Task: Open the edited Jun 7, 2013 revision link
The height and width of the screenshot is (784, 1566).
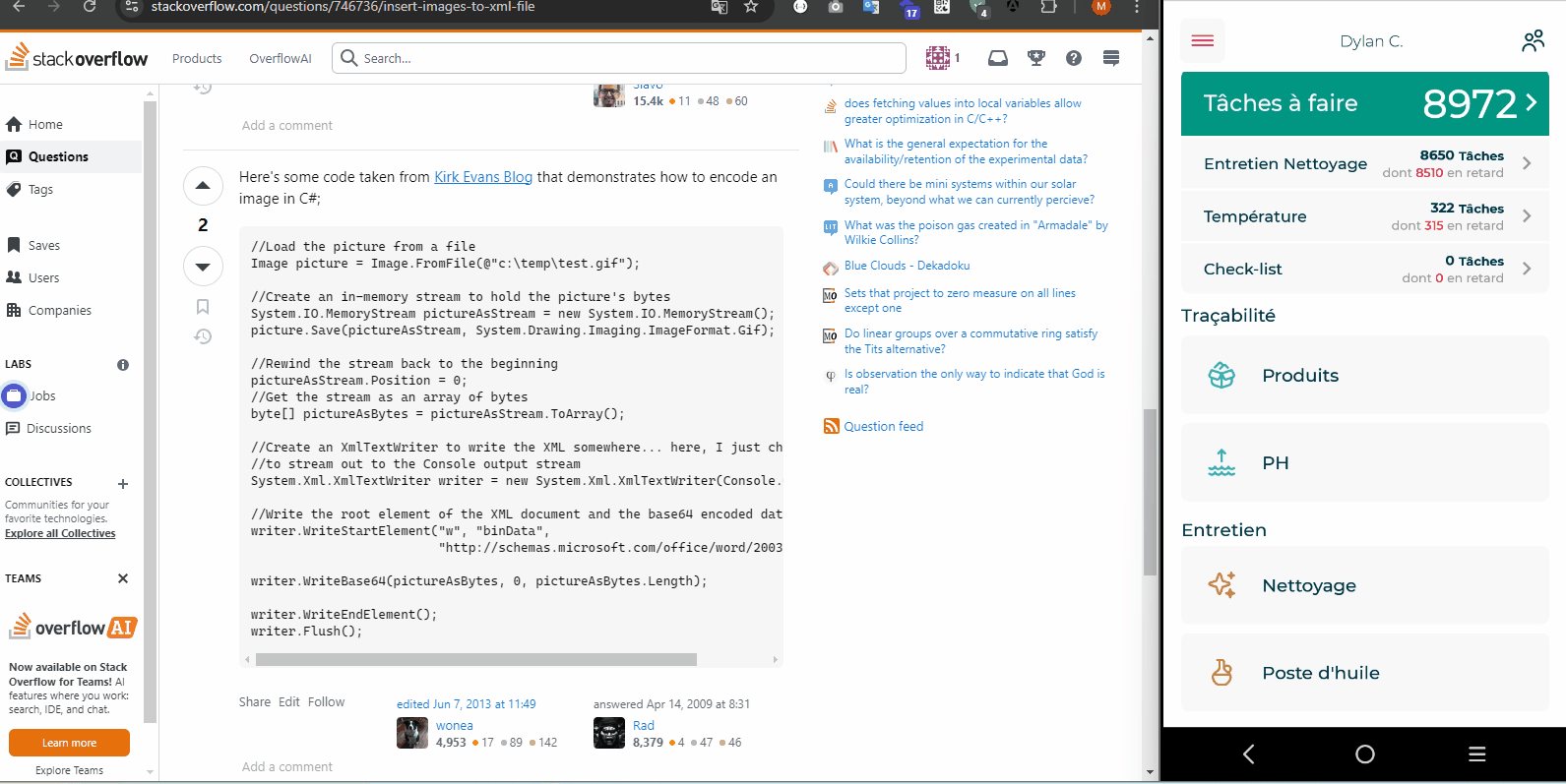Action: pyautogui.click(x=467, y=703)
